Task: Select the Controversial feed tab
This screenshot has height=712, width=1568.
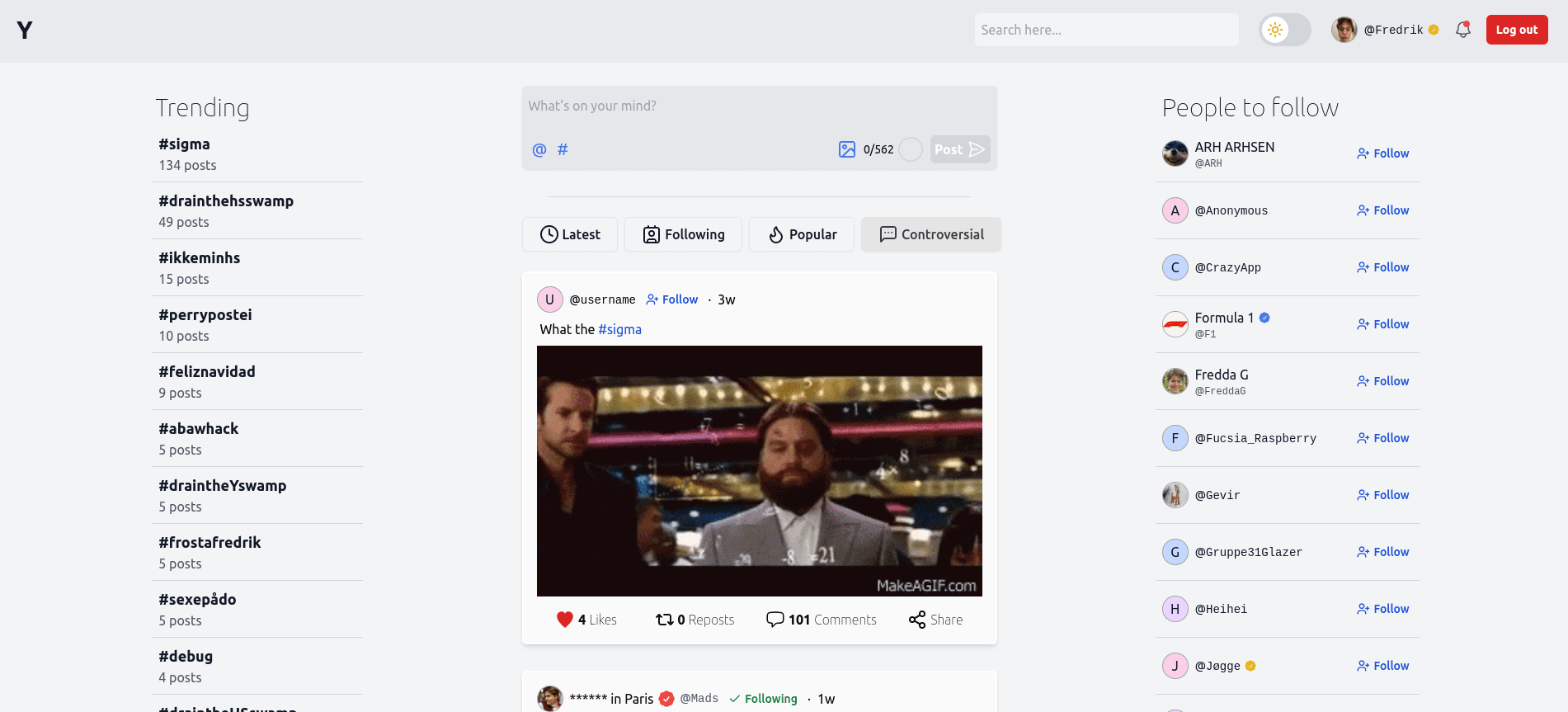Action: tap(931, 234)
